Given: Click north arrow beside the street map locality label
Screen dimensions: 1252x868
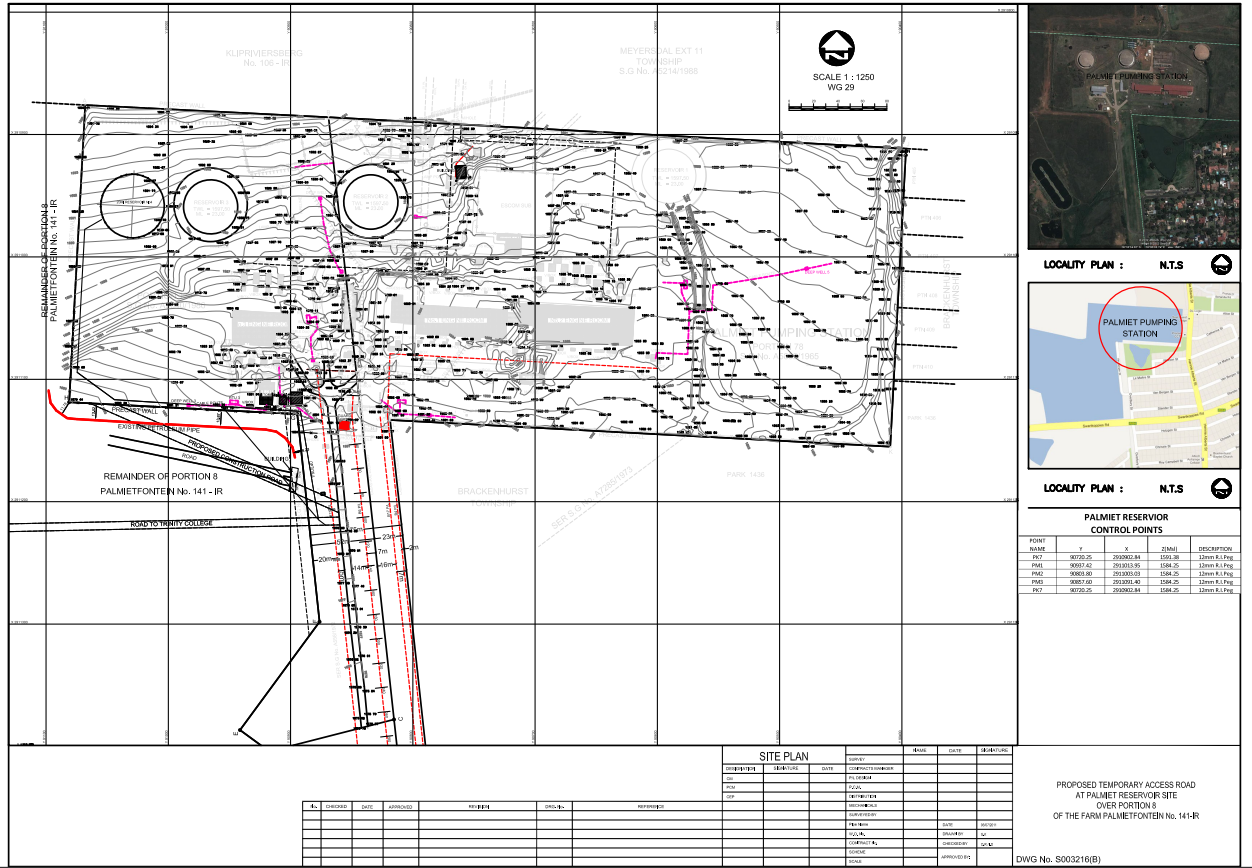Looking at the screenshot, I should [1219, 488].
